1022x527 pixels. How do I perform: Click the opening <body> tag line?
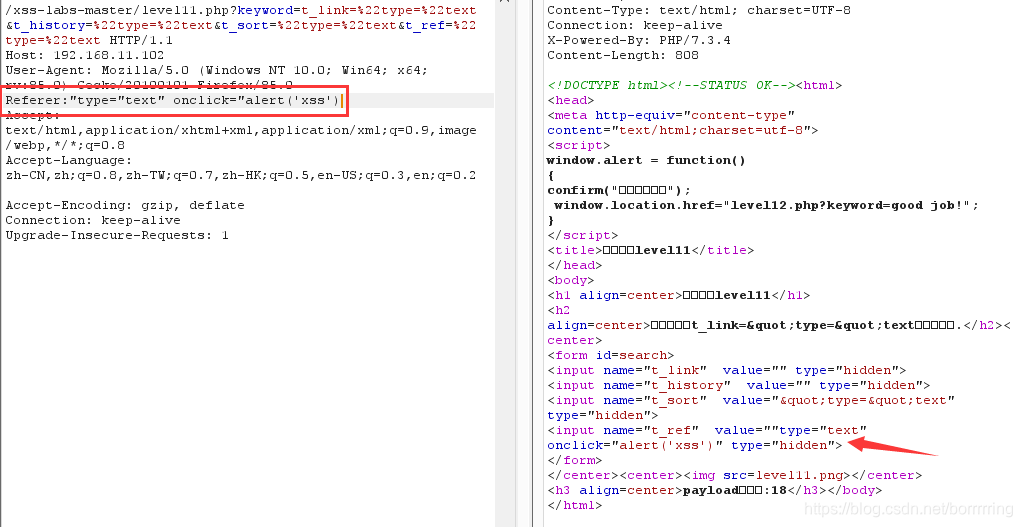pyautogui.click(x=571, y=280)
